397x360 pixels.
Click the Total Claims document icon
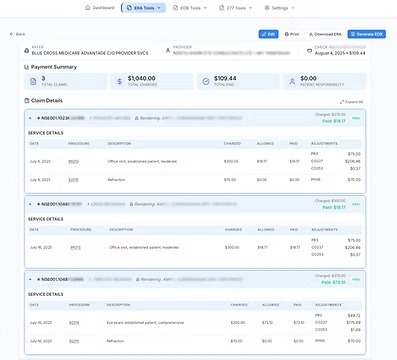(x=33, y=81)
